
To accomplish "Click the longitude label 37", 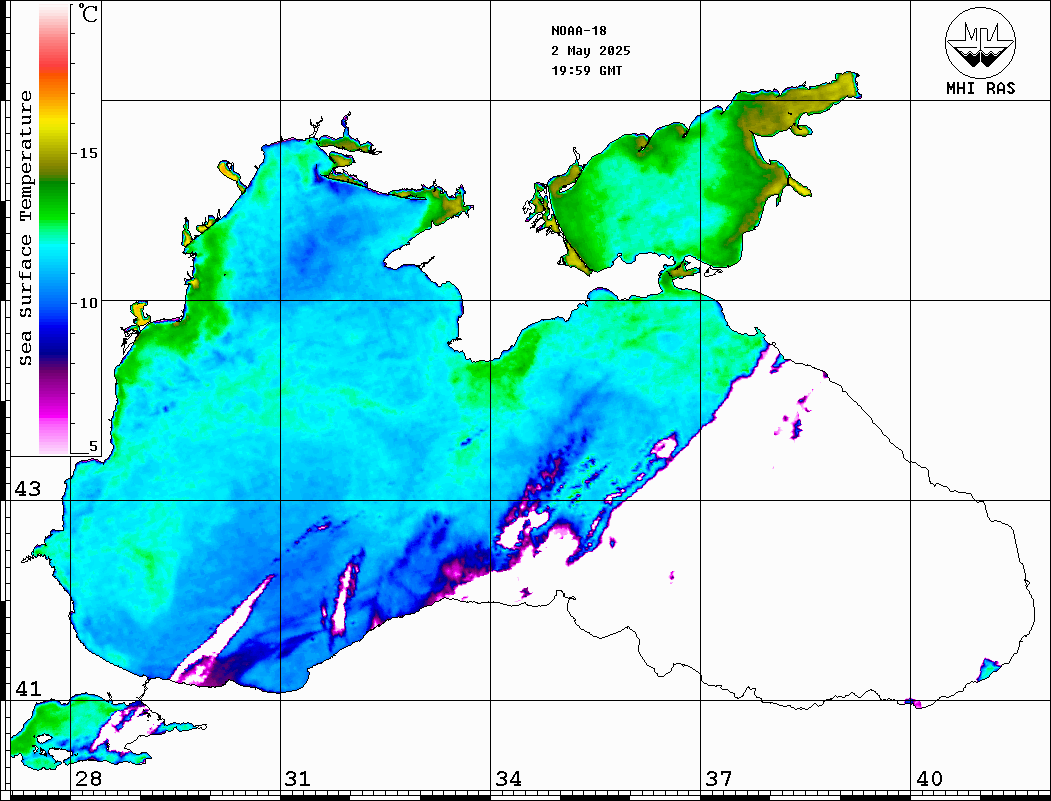I will tap(719, 779).
